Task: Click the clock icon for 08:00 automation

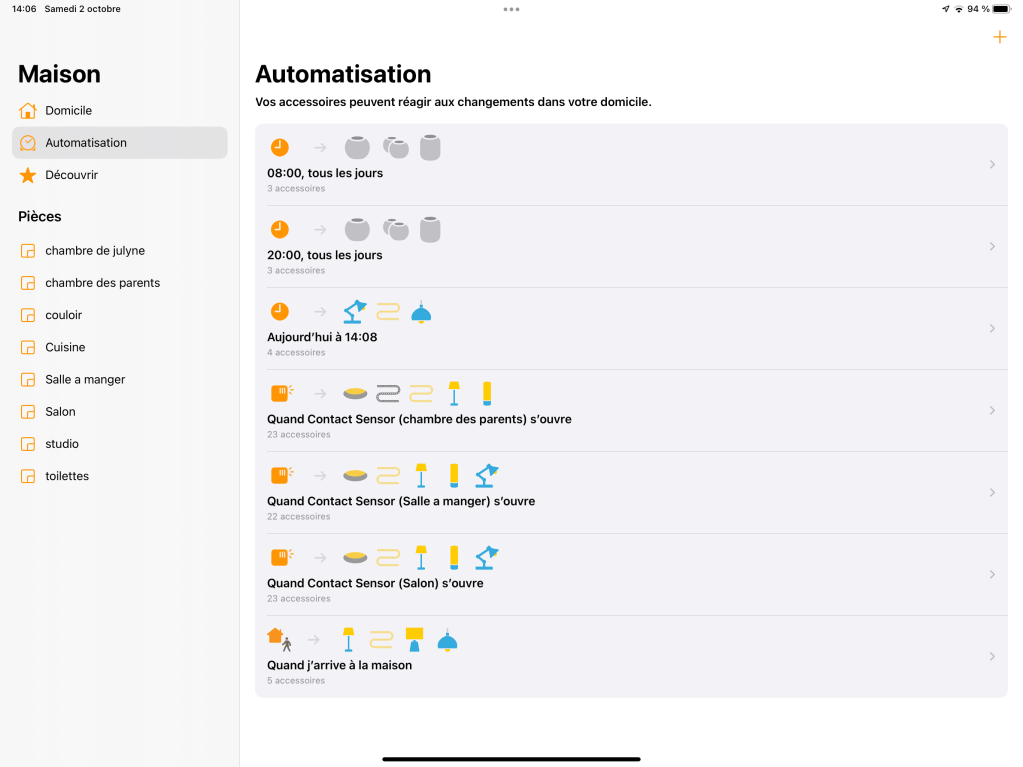Action: coord(280,147)
